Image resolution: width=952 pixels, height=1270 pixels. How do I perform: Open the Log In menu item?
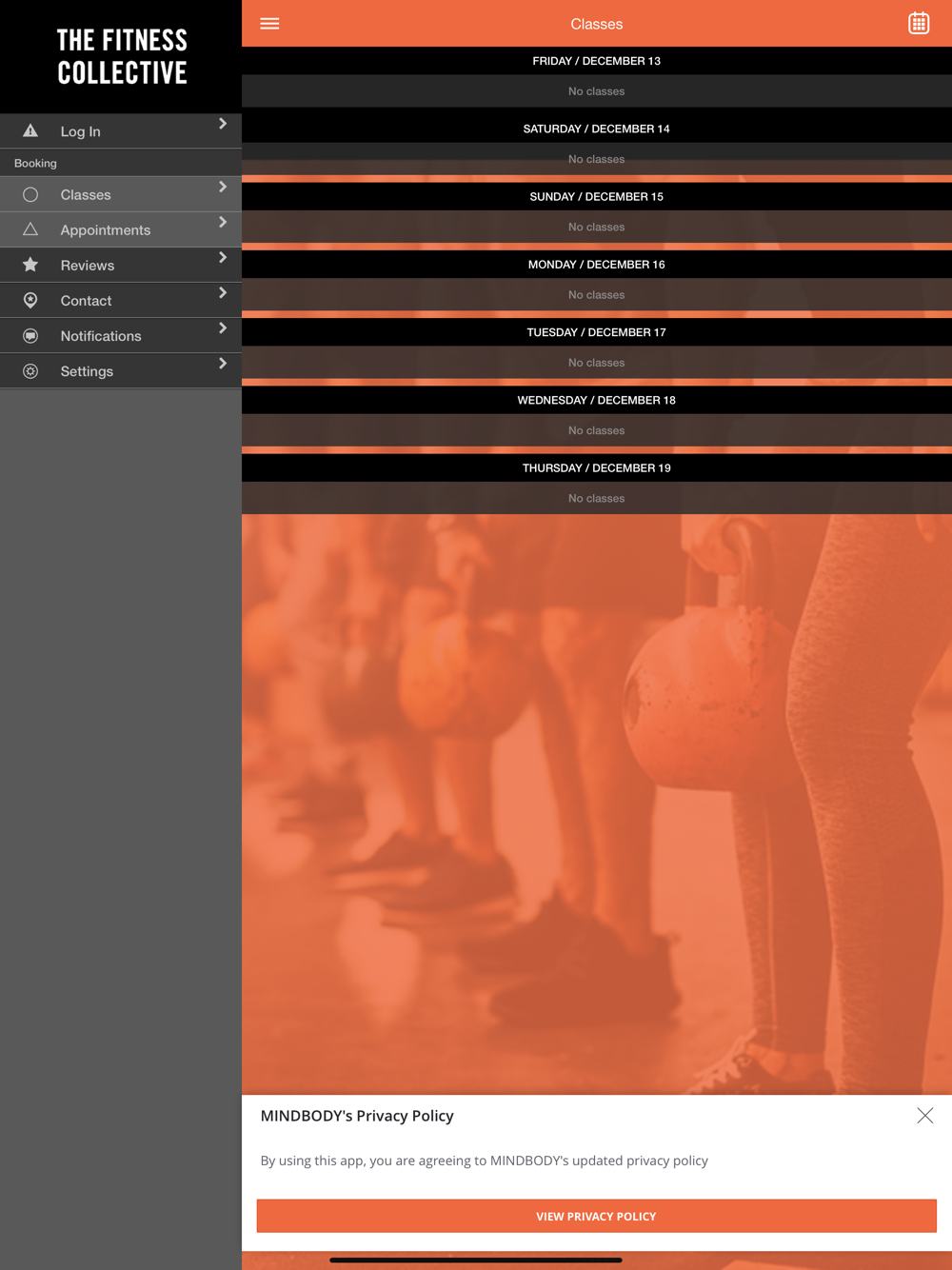click(121, 130)
